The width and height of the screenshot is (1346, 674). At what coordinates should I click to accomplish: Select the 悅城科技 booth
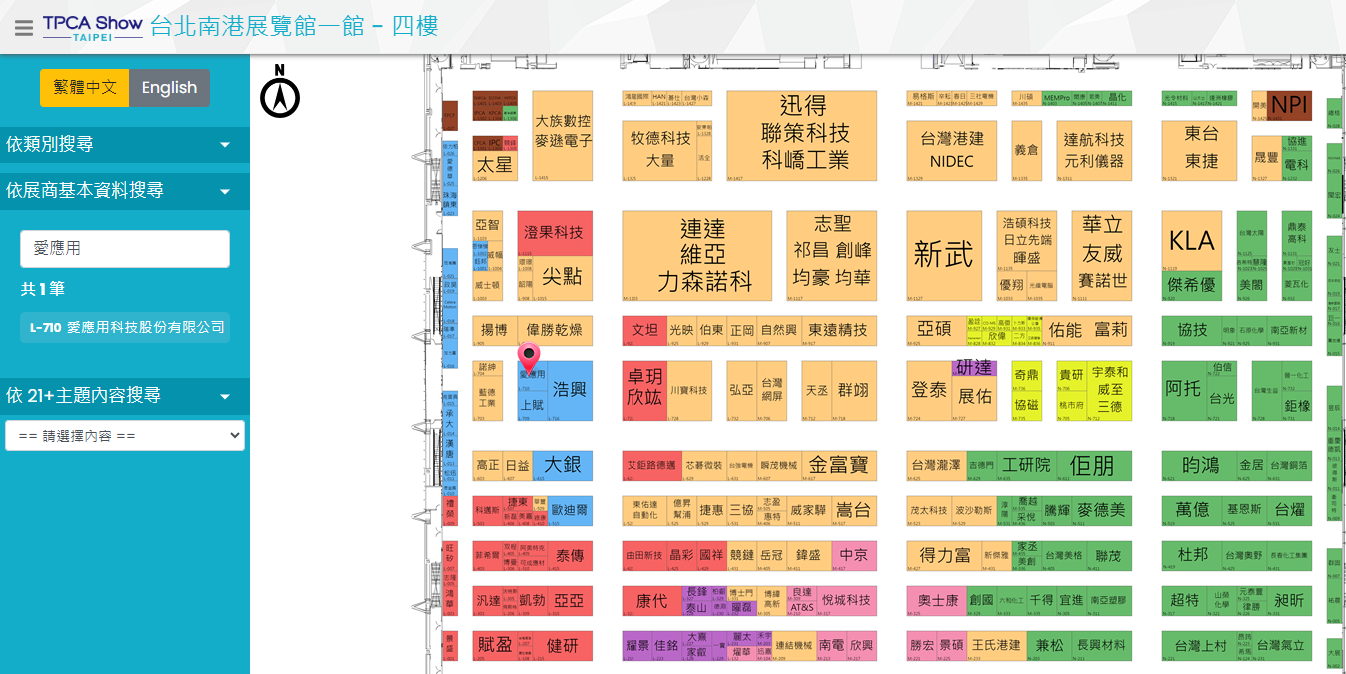click(x=847, y=600)
